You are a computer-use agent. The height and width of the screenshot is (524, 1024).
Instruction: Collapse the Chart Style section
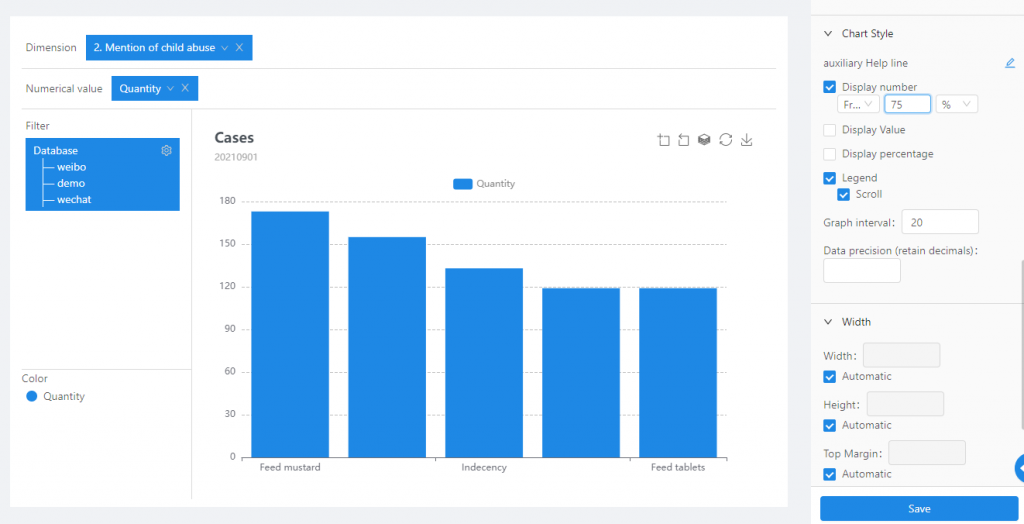click(x=827, y=34)
